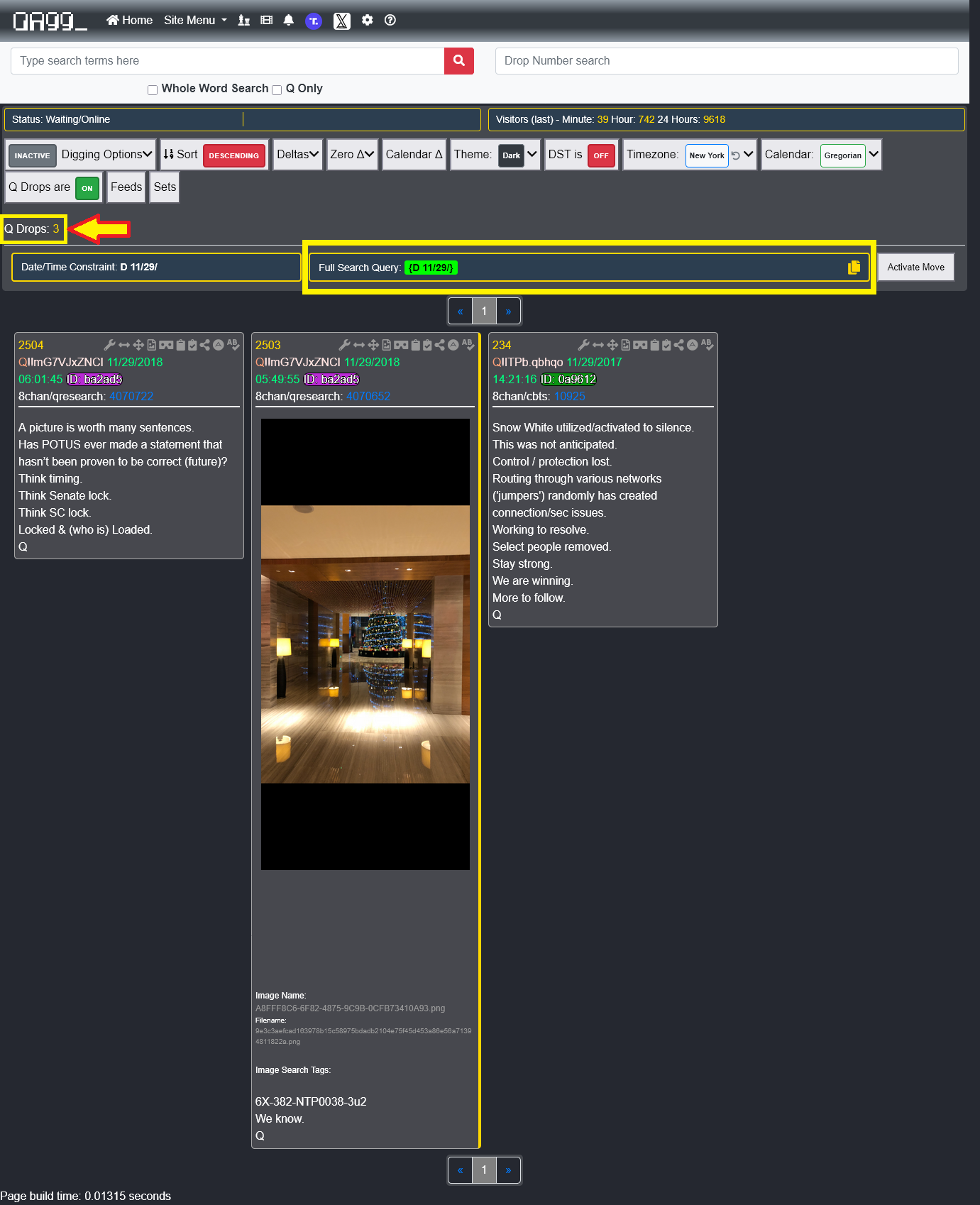Toggle the DST OFF switch
The image size is (980, 1205).
[600, 155]
